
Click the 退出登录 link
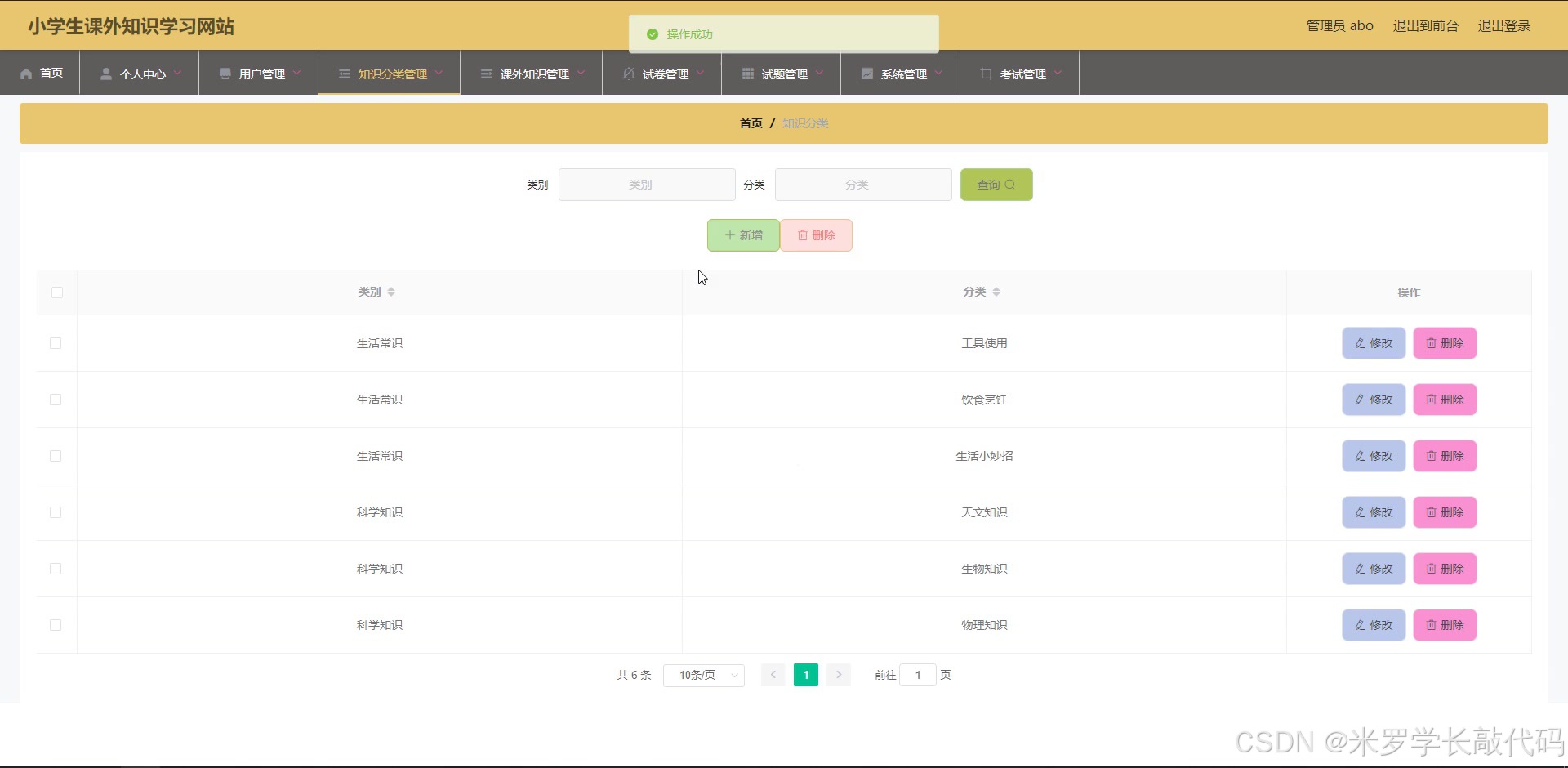point(1504,26)
